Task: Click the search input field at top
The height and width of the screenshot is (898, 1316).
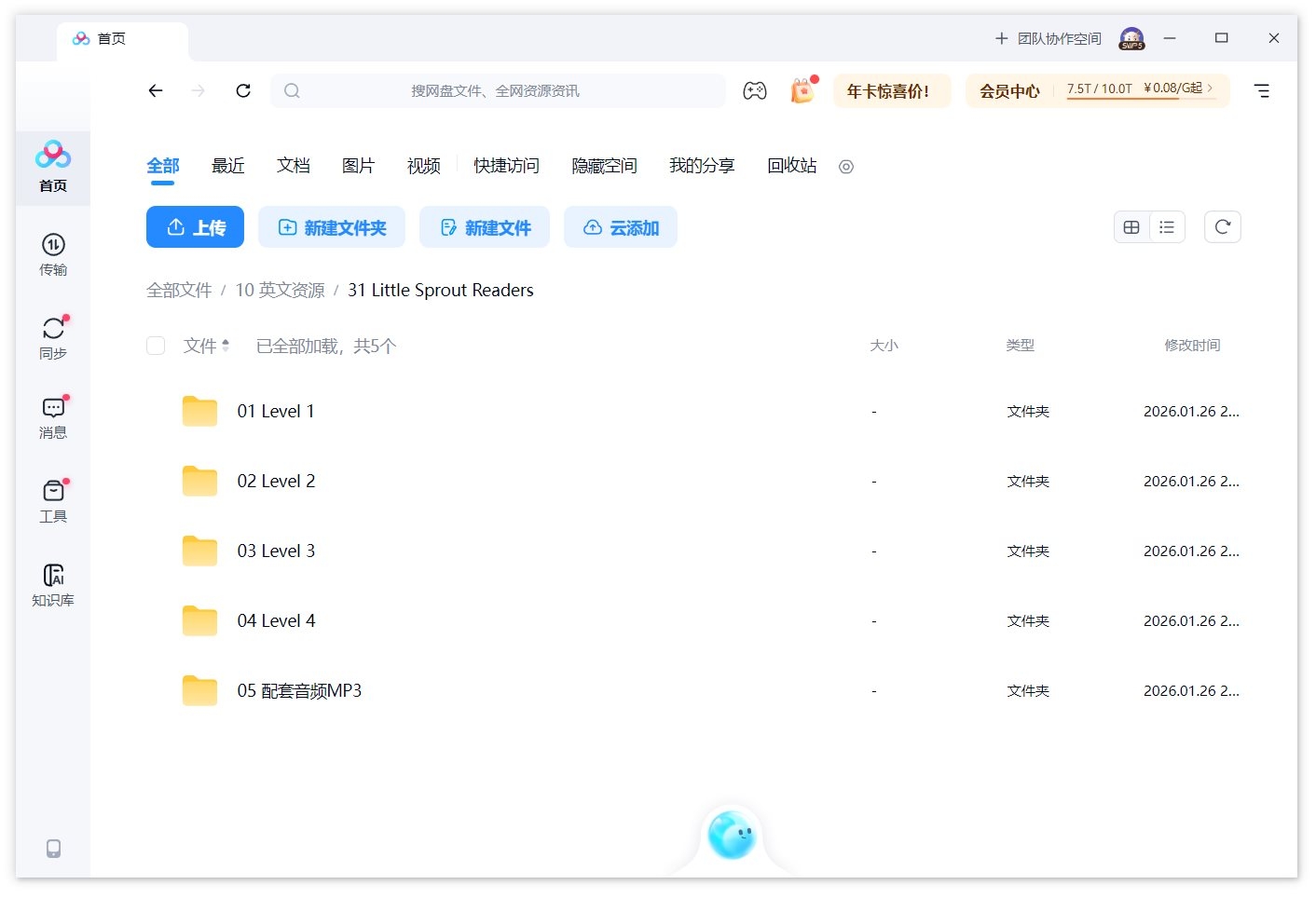Action: [x=499, y=90]
